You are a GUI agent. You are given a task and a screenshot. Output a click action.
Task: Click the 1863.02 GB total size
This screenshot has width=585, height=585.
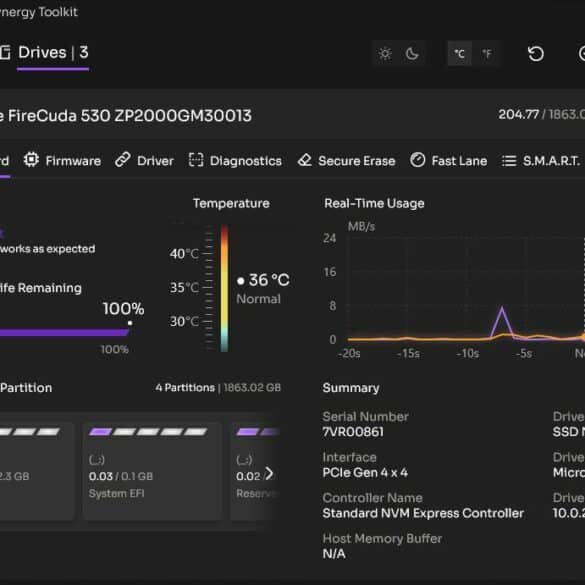click(252, 388)
